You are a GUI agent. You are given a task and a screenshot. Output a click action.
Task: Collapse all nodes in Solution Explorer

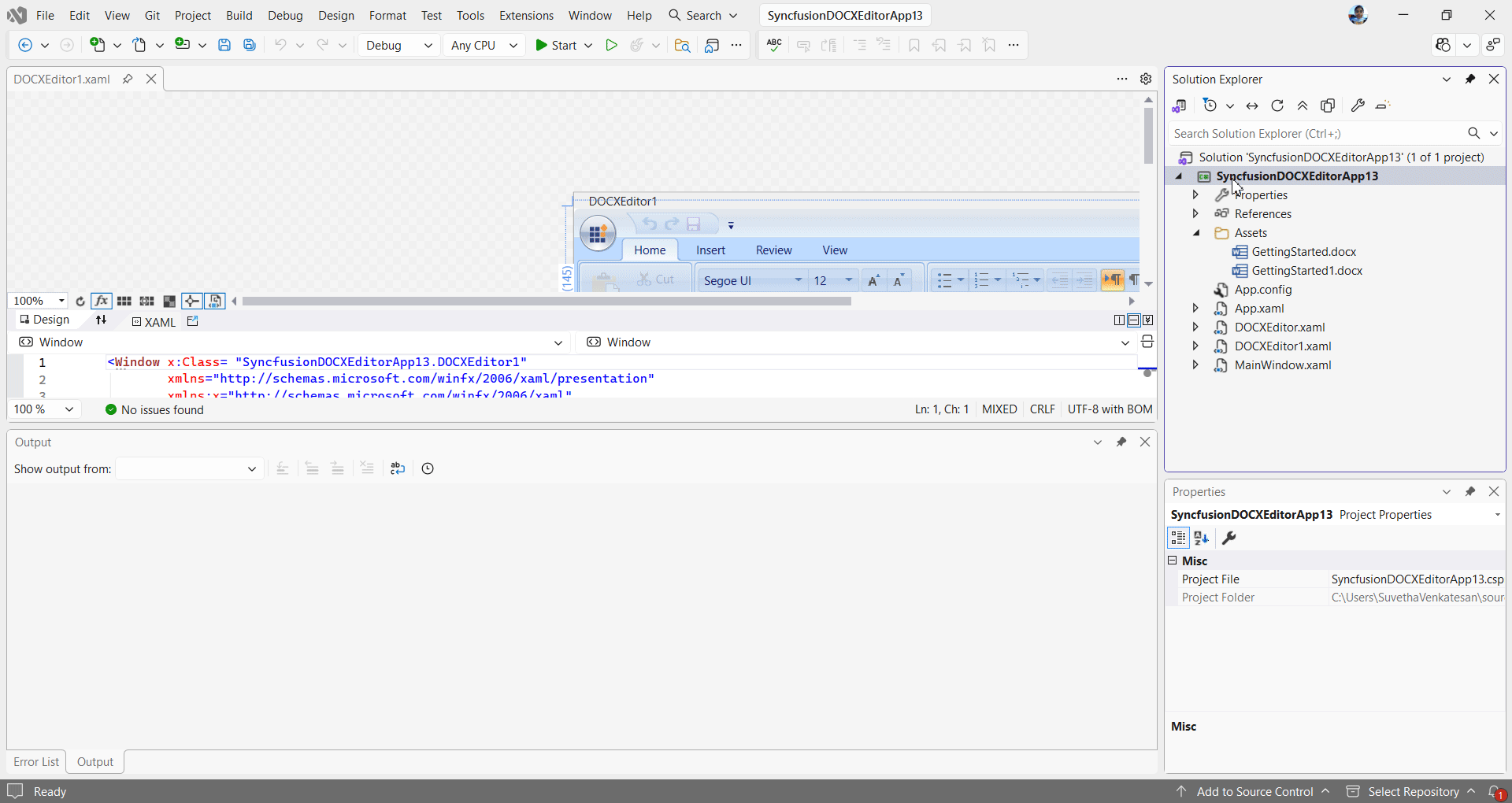[1303, 105]
